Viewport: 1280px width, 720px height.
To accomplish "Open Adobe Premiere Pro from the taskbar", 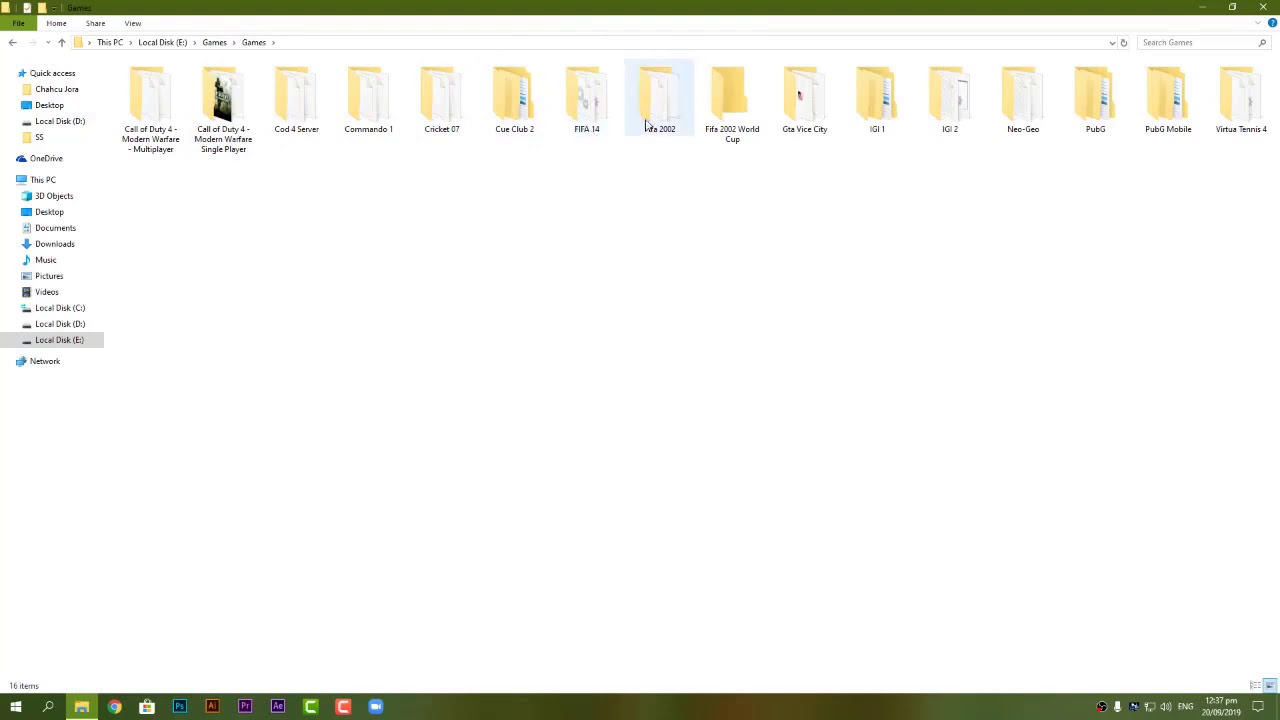I will (x=245, y=707).
